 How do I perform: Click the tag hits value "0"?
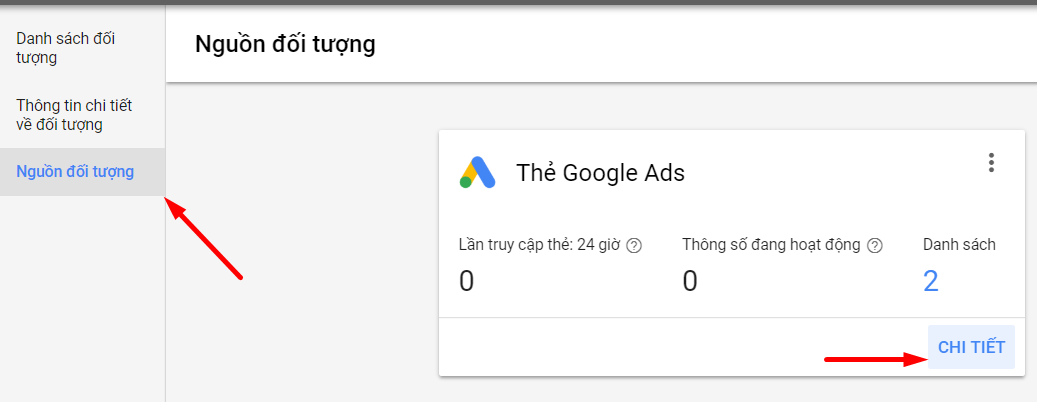tap(466, 282)
